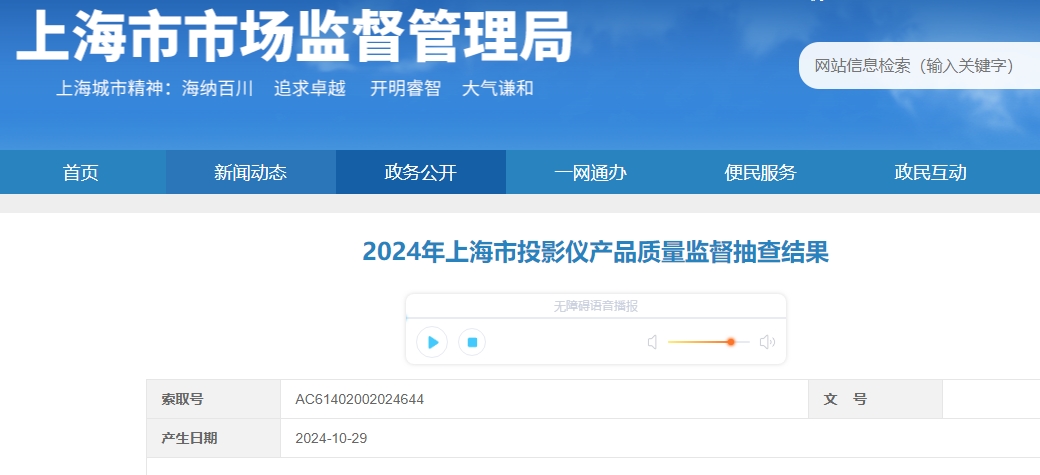Click the 索取号 label cell

click(x=214, y=399)
